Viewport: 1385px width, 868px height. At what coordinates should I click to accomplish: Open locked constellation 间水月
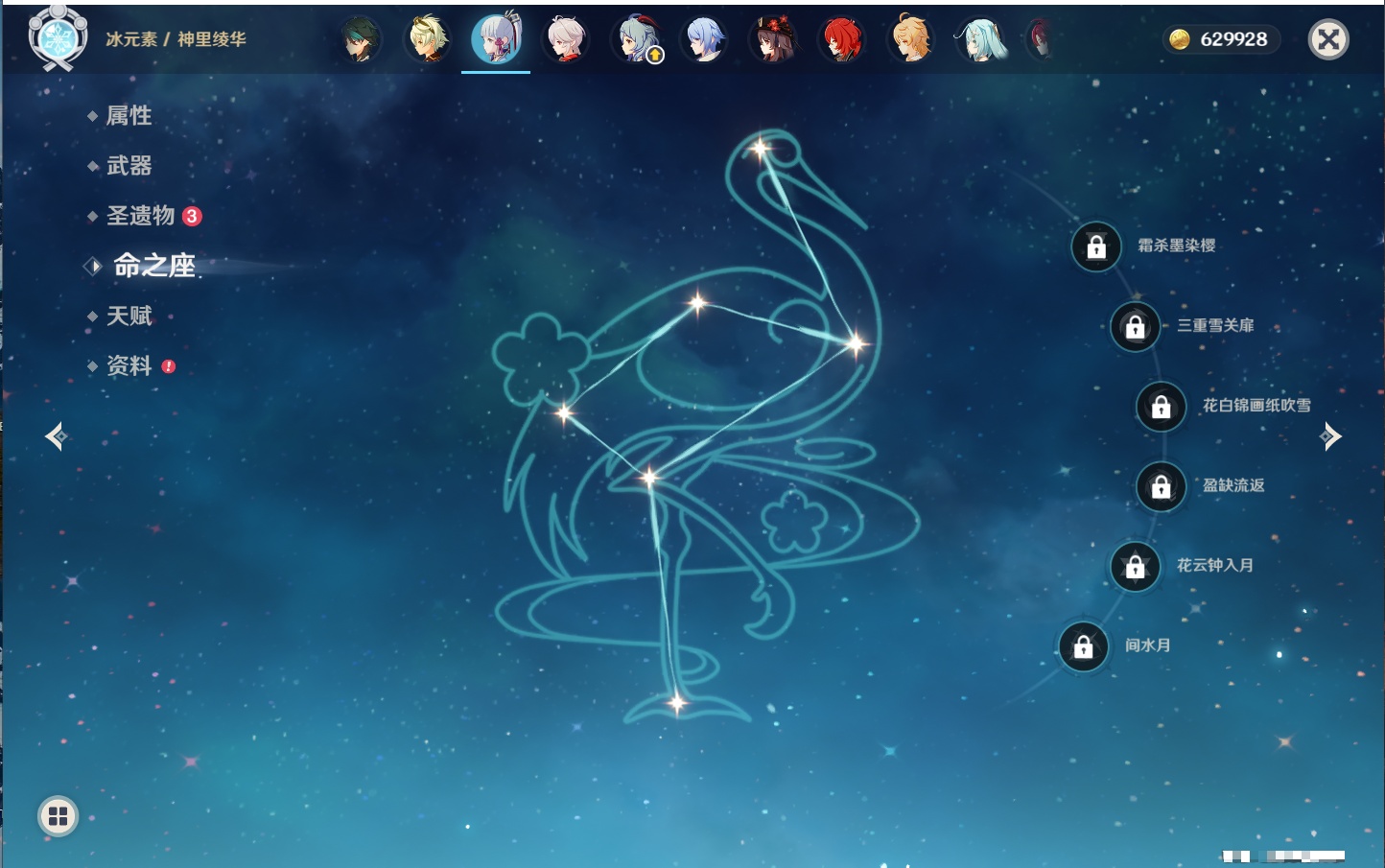1084,646
